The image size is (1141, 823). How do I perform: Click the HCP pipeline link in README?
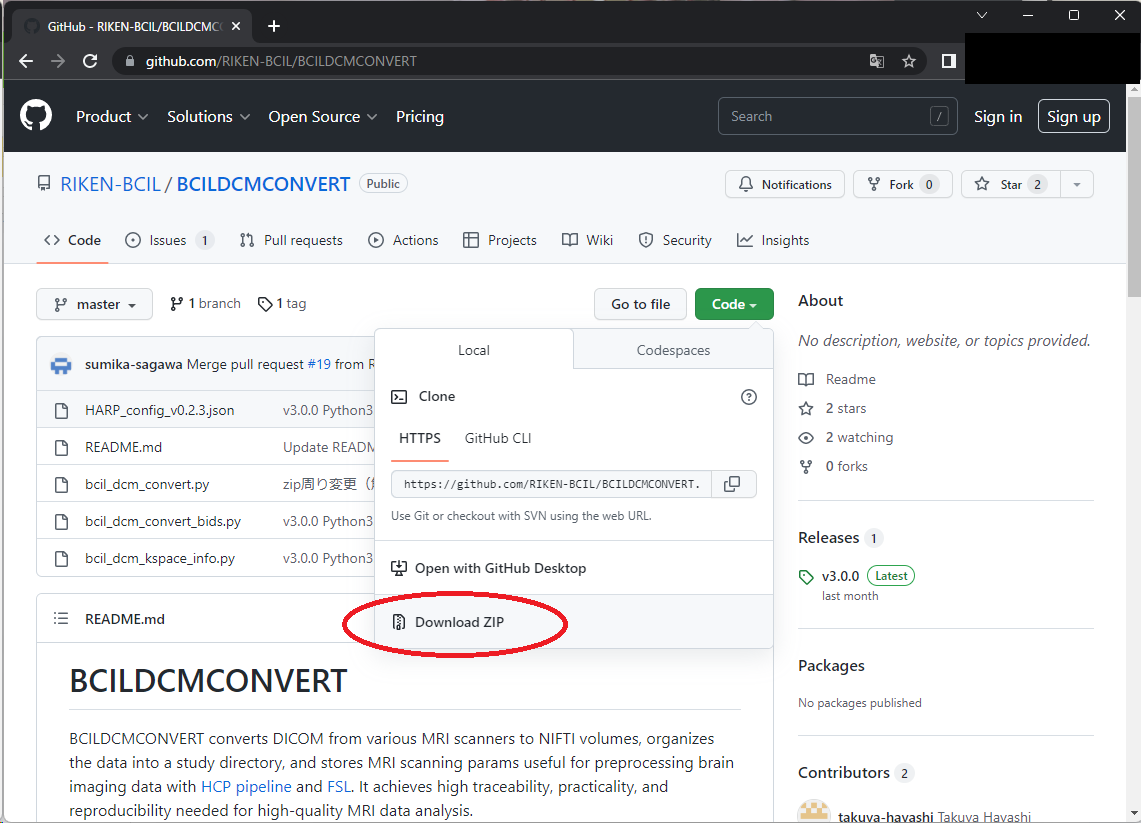point(246,787)
